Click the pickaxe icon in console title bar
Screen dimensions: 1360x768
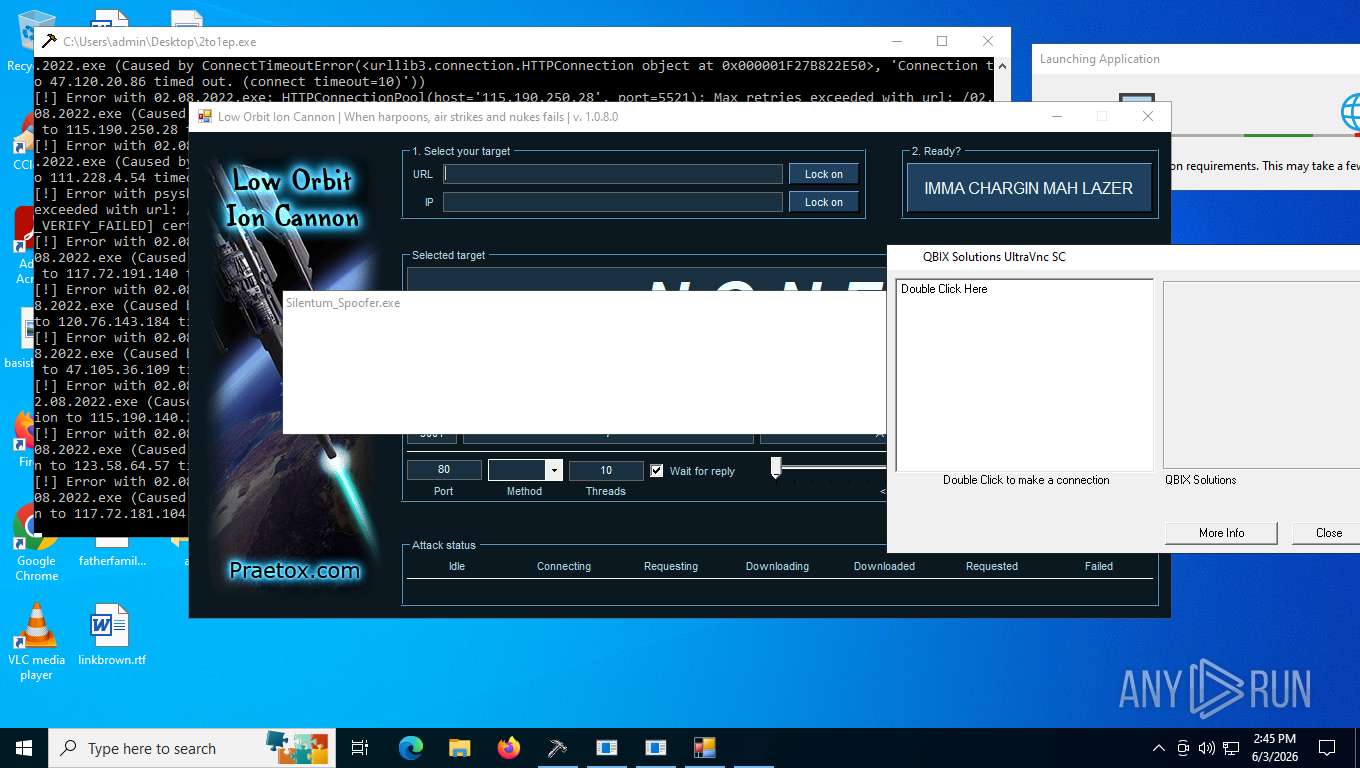tap(47, 42)
